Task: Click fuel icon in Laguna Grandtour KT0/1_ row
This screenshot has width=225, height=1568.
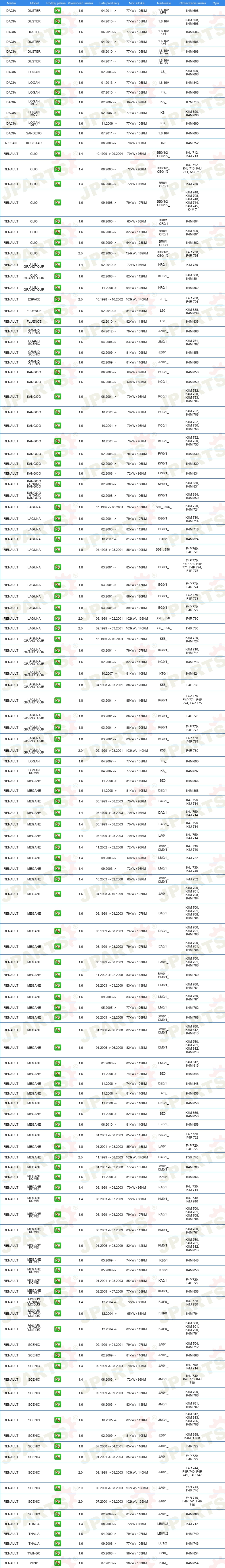Action: (58, 674)
